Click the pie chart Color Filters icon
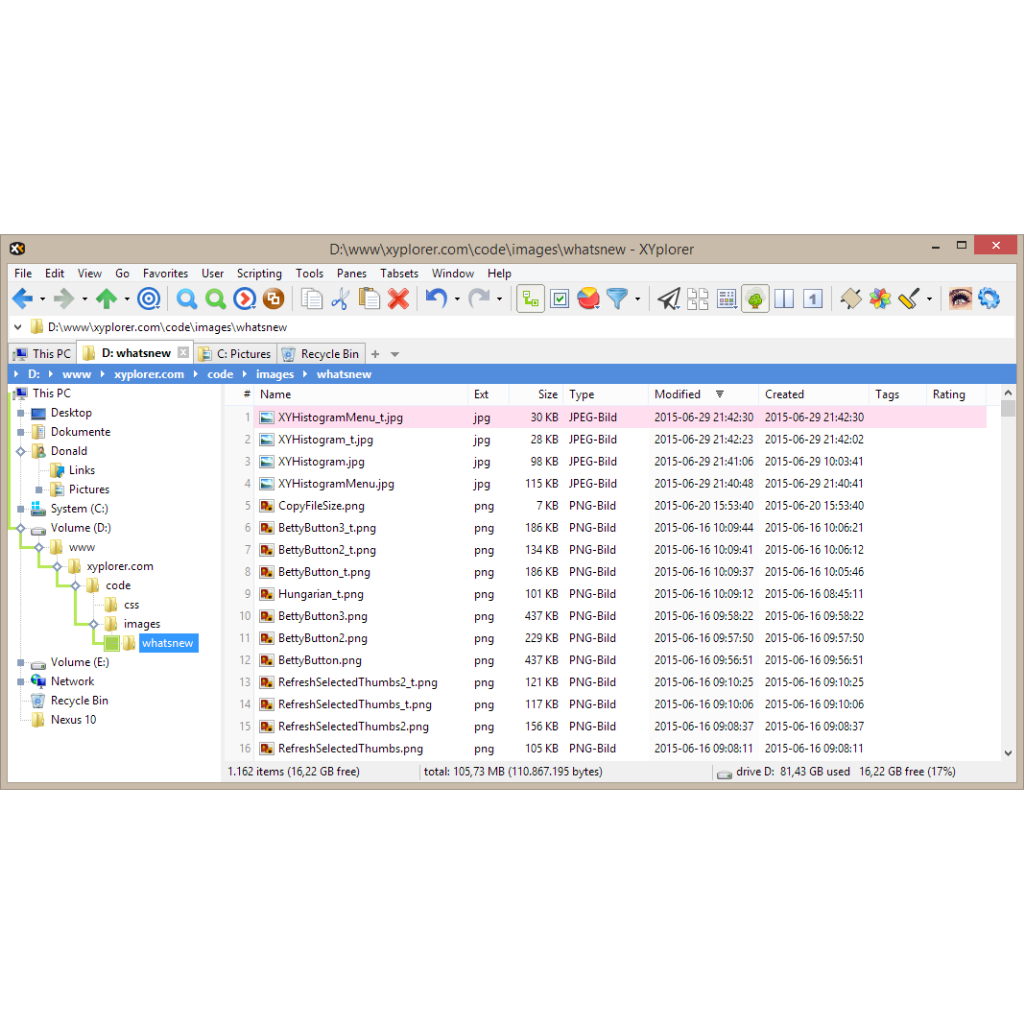 coord(588,299)
